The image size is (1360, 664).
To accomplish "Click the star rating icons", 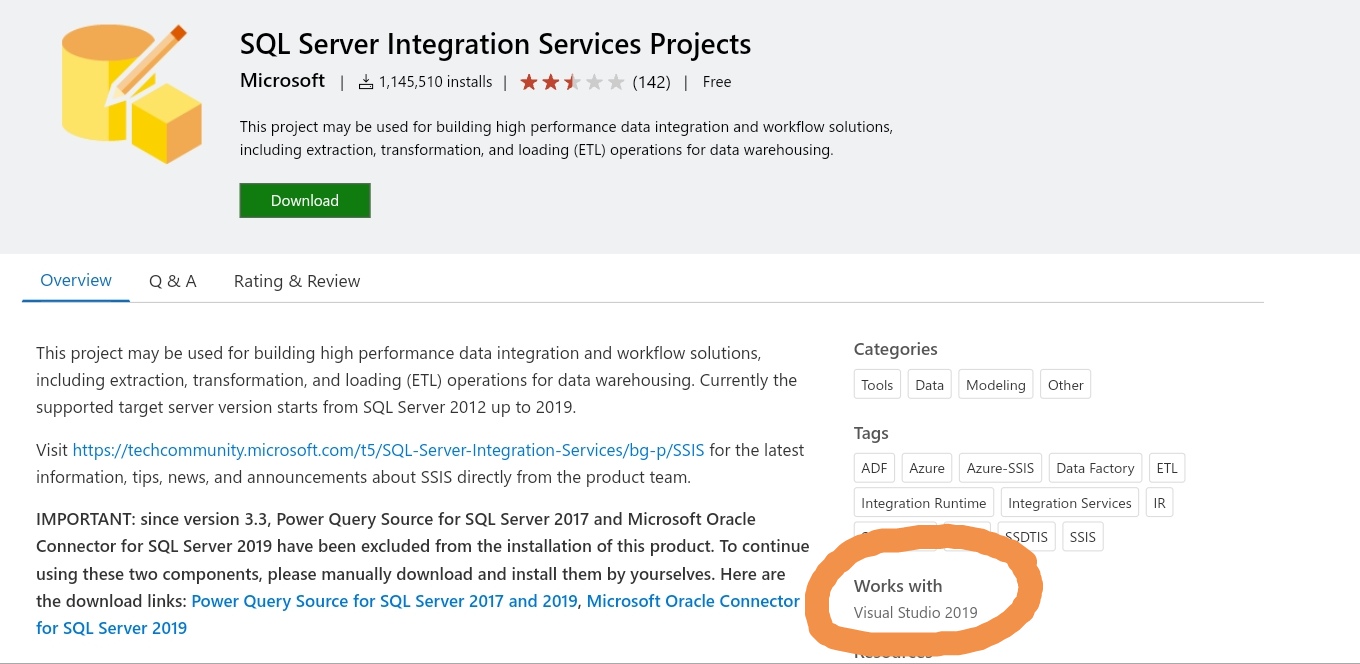I will [x=571, y=82].
